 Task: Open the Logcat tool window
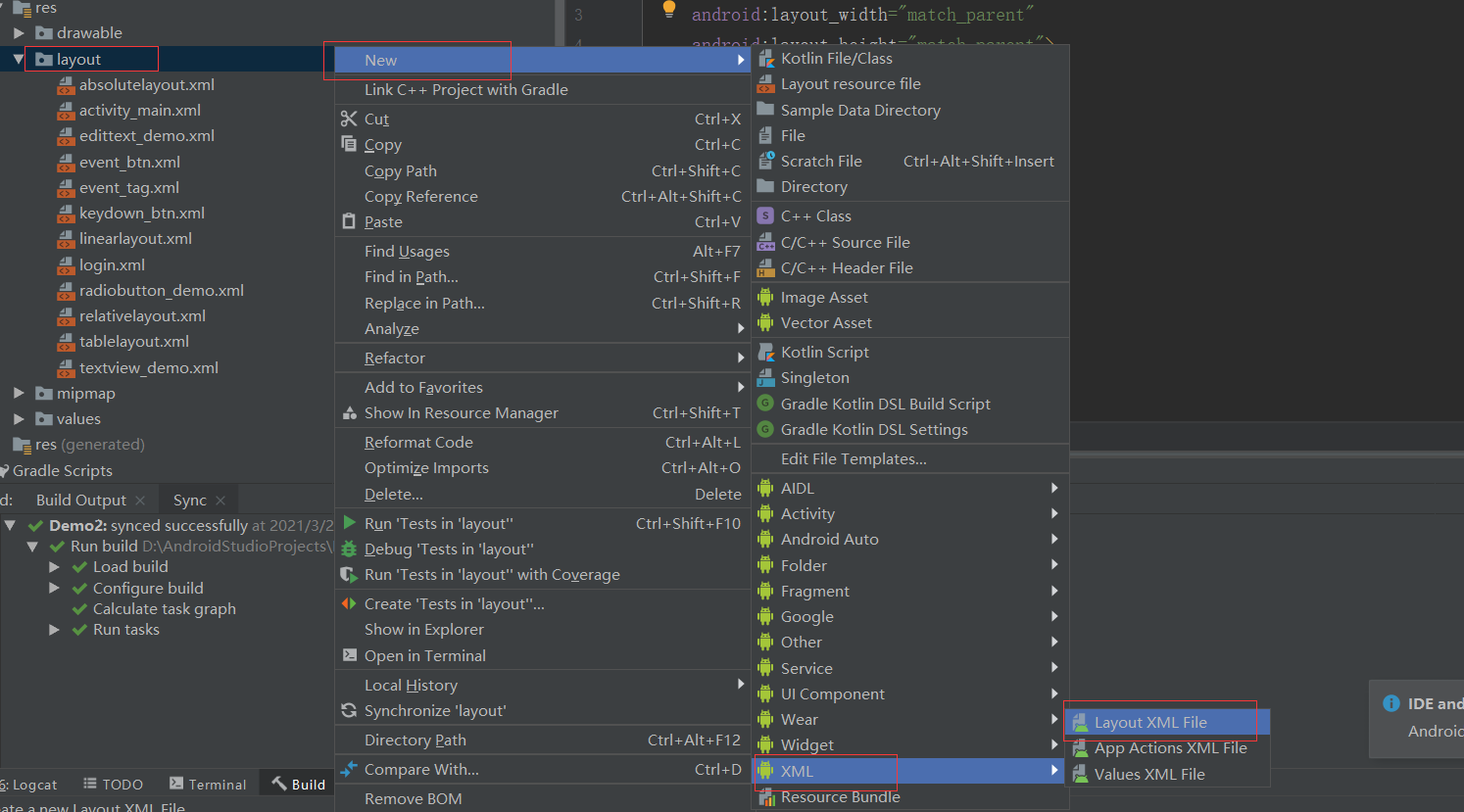[29, 785]
